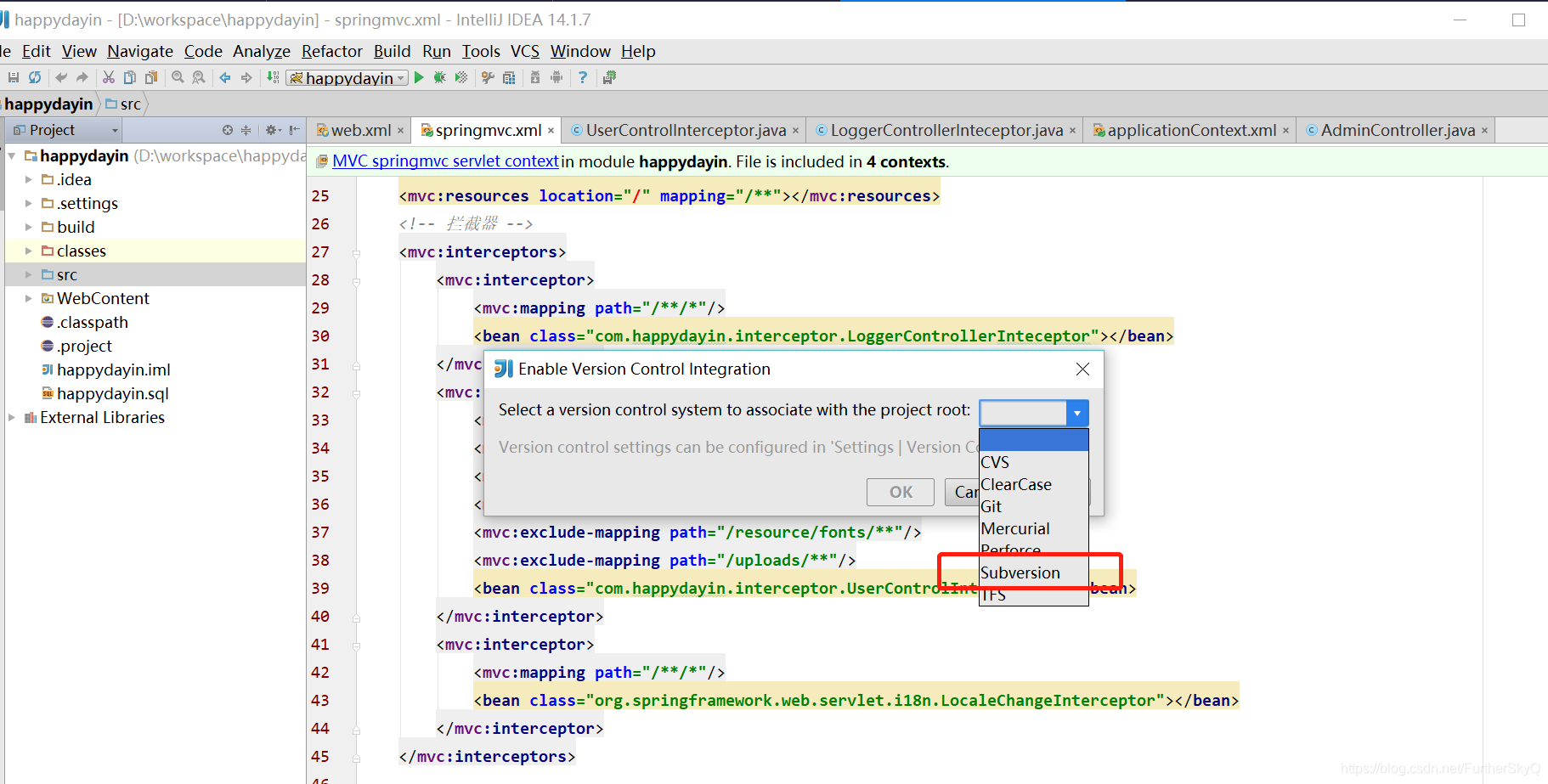This screenshot has height=784, width=1548.
Task: Click the Help question mark icon
Action: coord(583,77)
